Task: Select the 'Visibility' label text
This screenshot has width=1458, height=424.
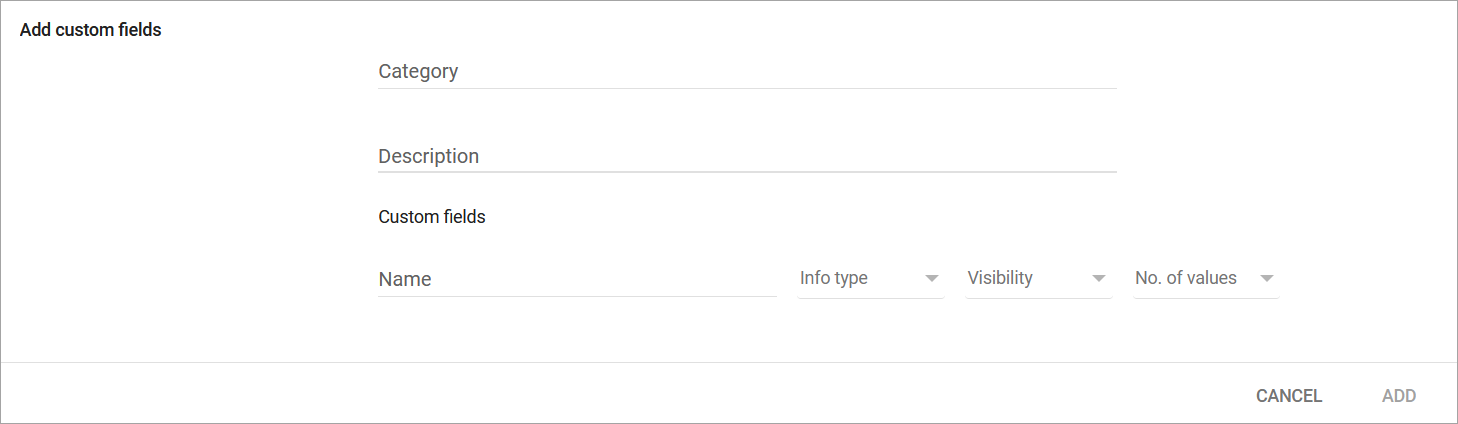Action: (1000, 278)
